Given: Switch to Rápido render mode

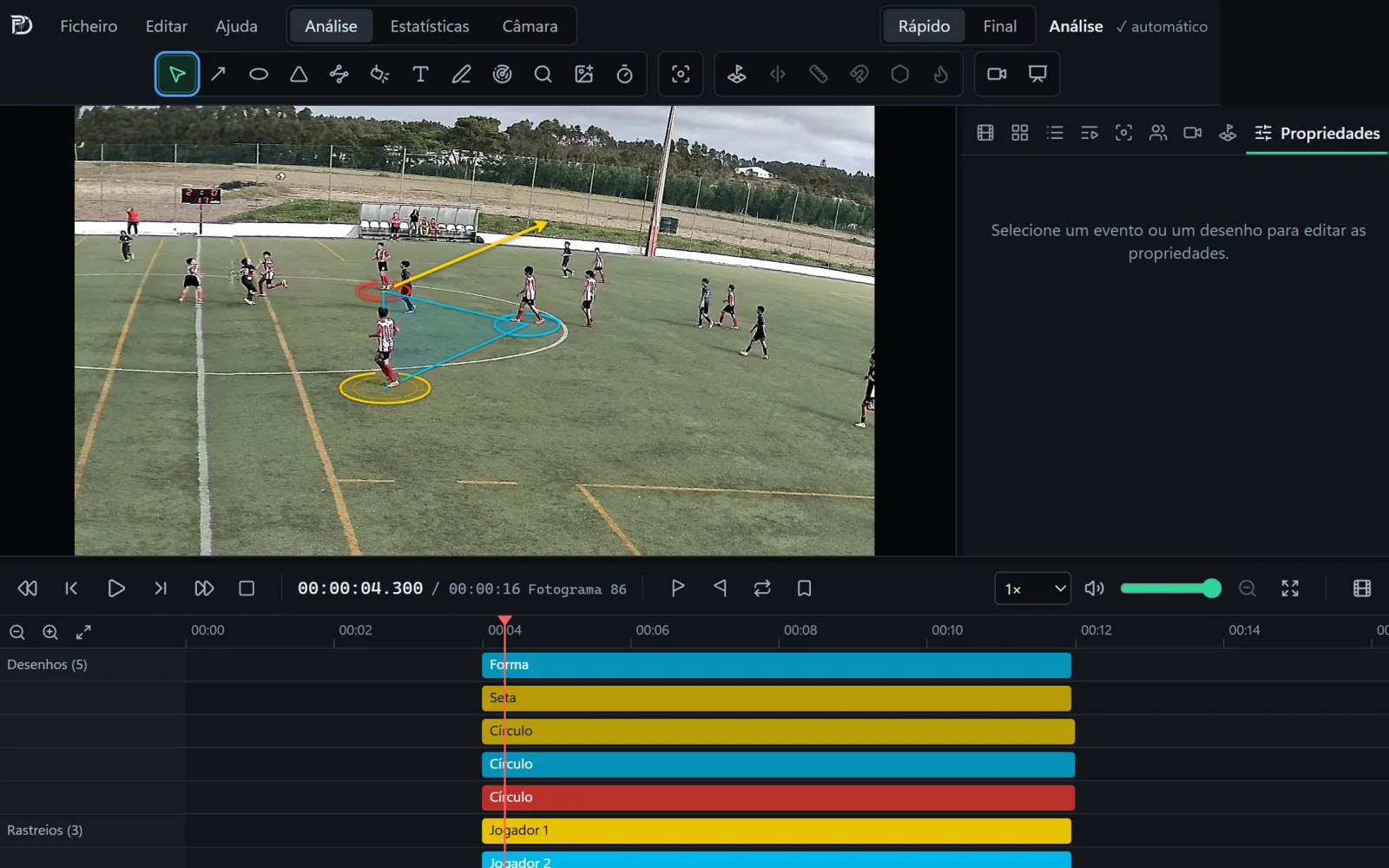Looking at the screenshot, I should pyautogui.click(x=924, y=26).
